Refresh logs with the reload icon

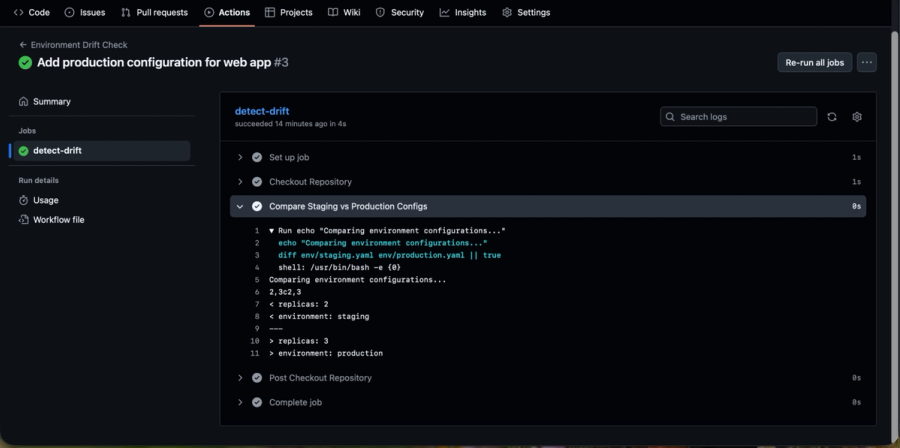point(832,116)
